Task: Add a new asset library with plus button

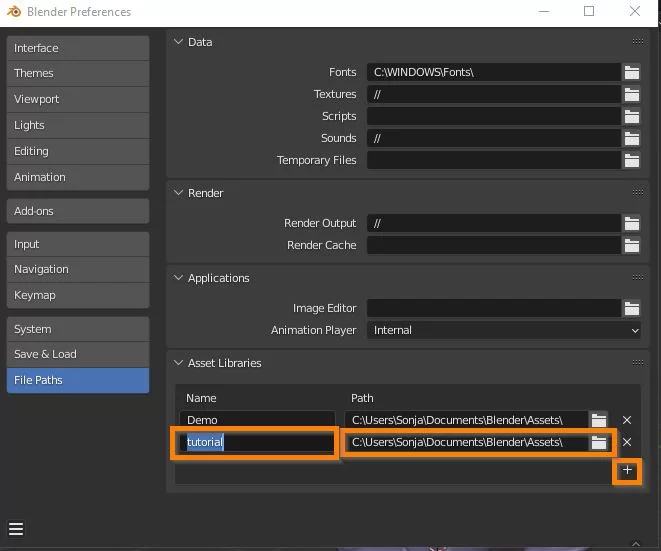Action: (627, 470)
